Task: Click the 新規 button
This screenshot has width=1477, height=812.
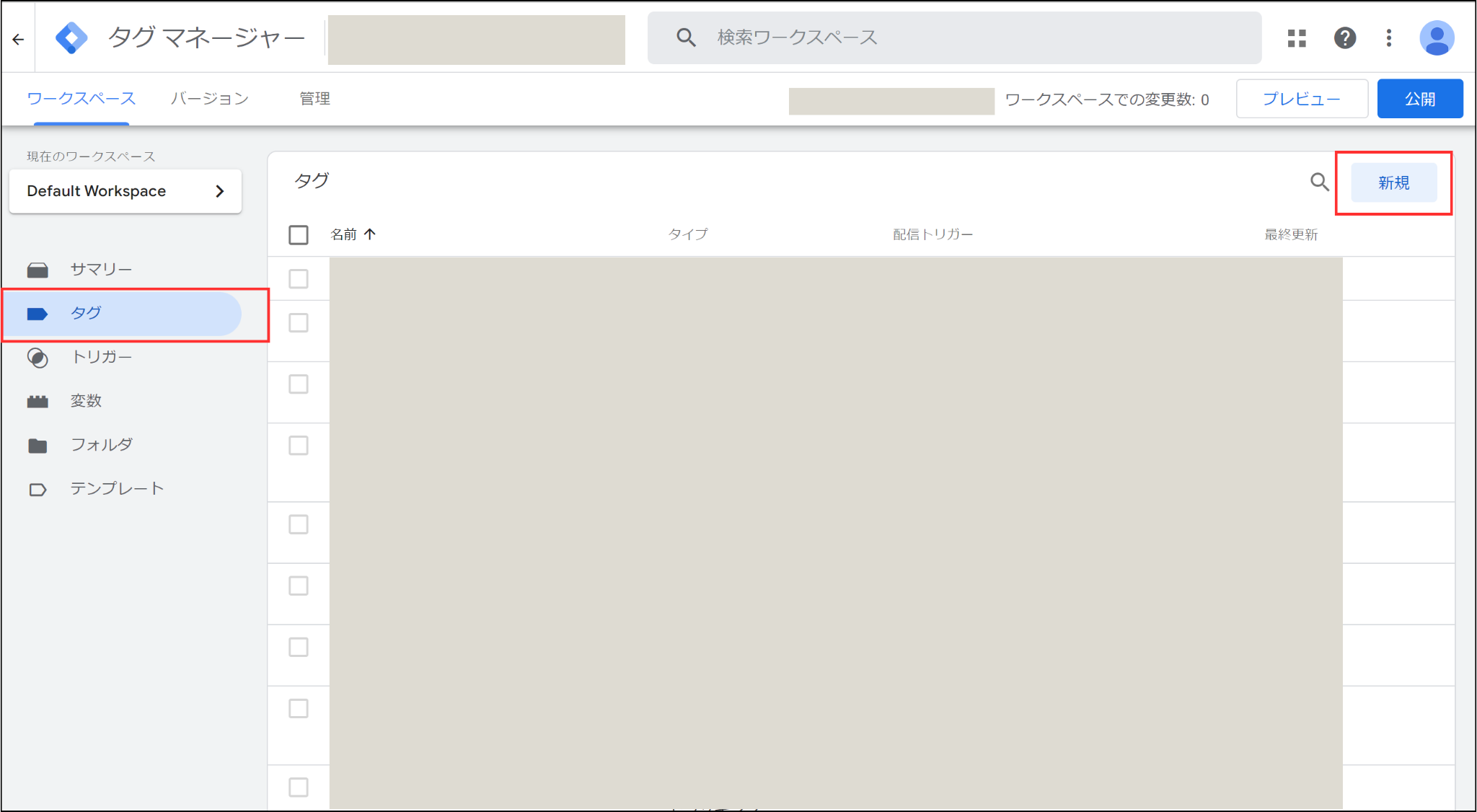Action: pyautogui.click(x=1393, y=183)
